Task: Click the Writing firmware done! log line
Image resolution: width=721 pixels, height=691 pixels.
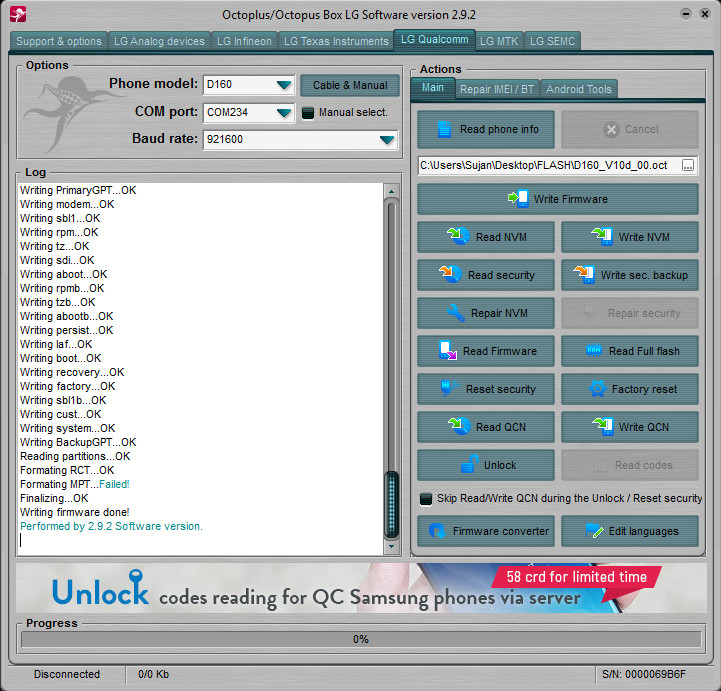Action: click(74, 512)
